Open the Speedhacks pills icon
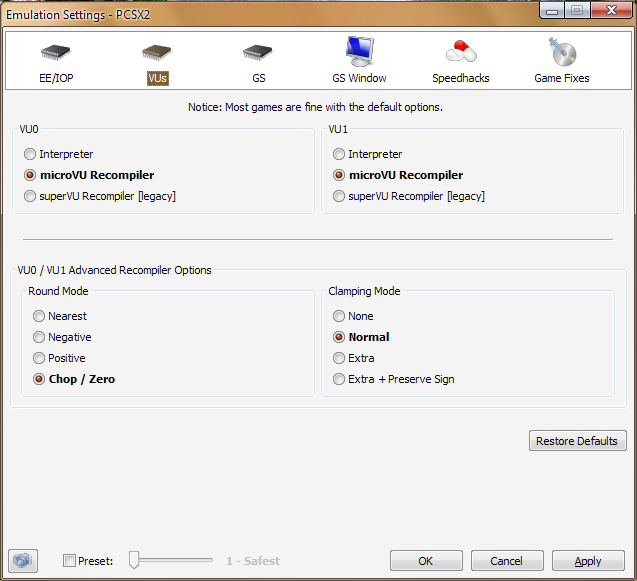Viewport: 637px width, 581px height. [461, 51]
